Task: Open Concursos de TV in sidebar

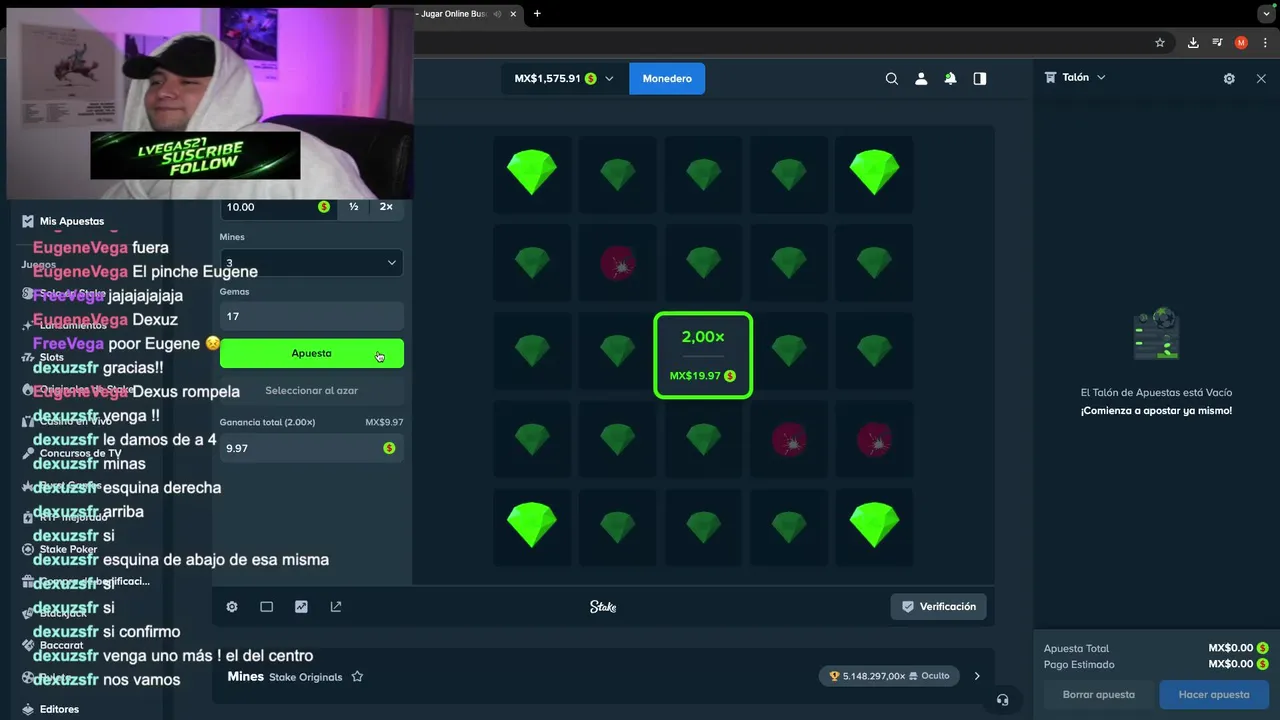Action: [x=81, y=453]
